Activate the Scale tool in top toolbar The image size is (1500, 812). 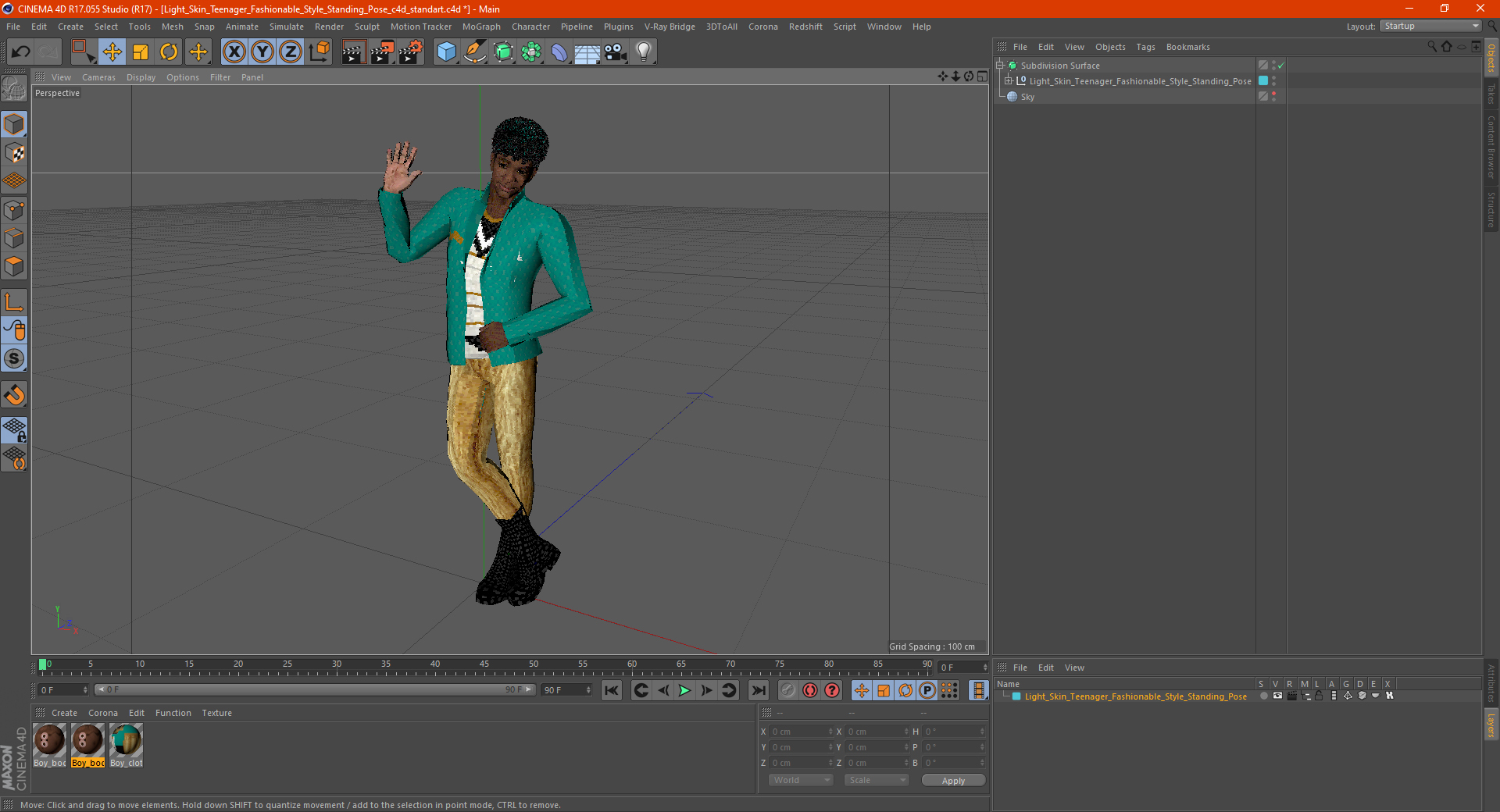(x=141, y=52)
